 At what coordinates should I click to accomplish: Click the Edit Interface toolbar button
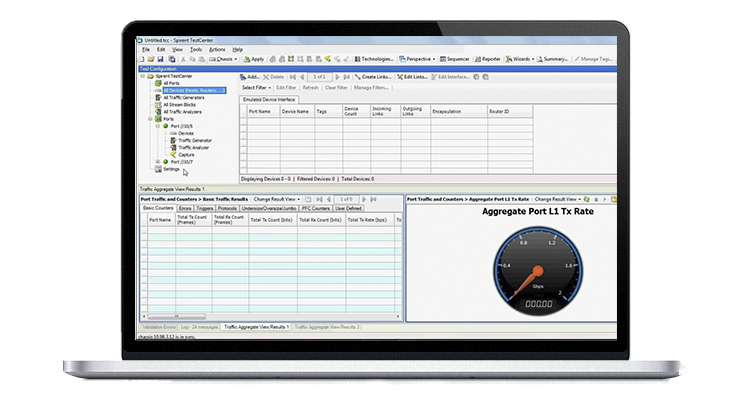click(x=450, y=77)
